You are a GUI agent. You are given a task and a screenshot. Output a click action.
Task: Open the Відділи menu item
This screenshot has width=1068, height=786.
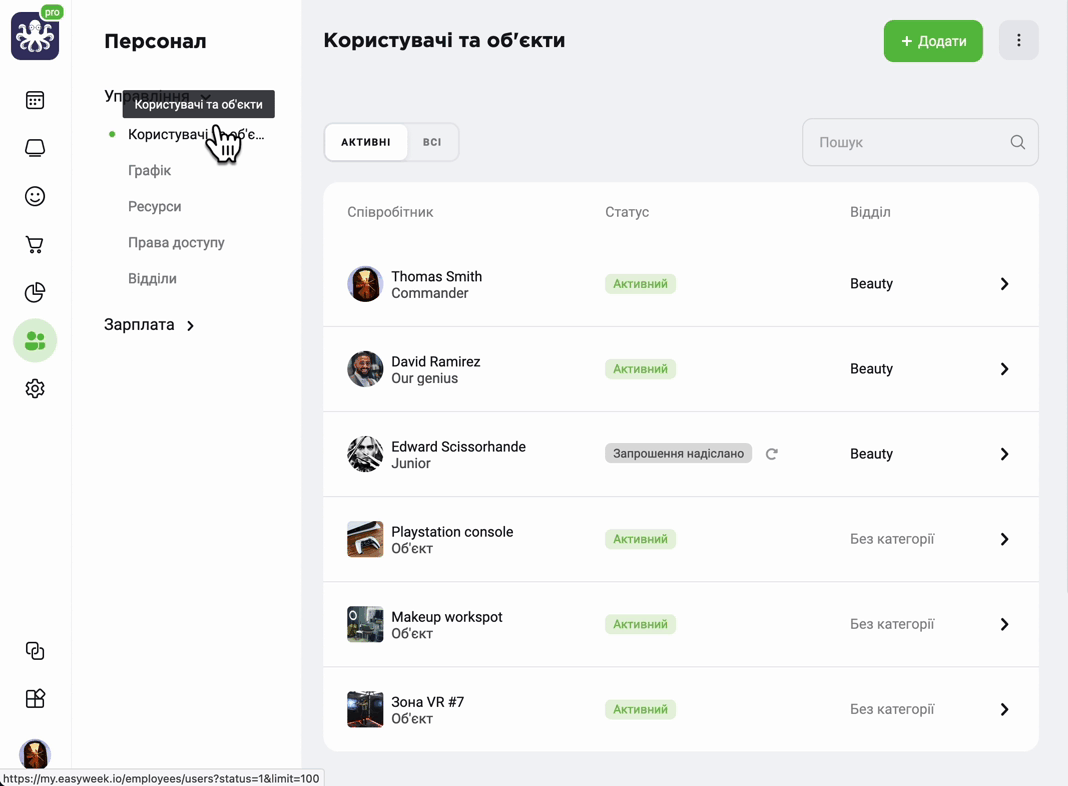pyautogui.click(x=153, y=279)
